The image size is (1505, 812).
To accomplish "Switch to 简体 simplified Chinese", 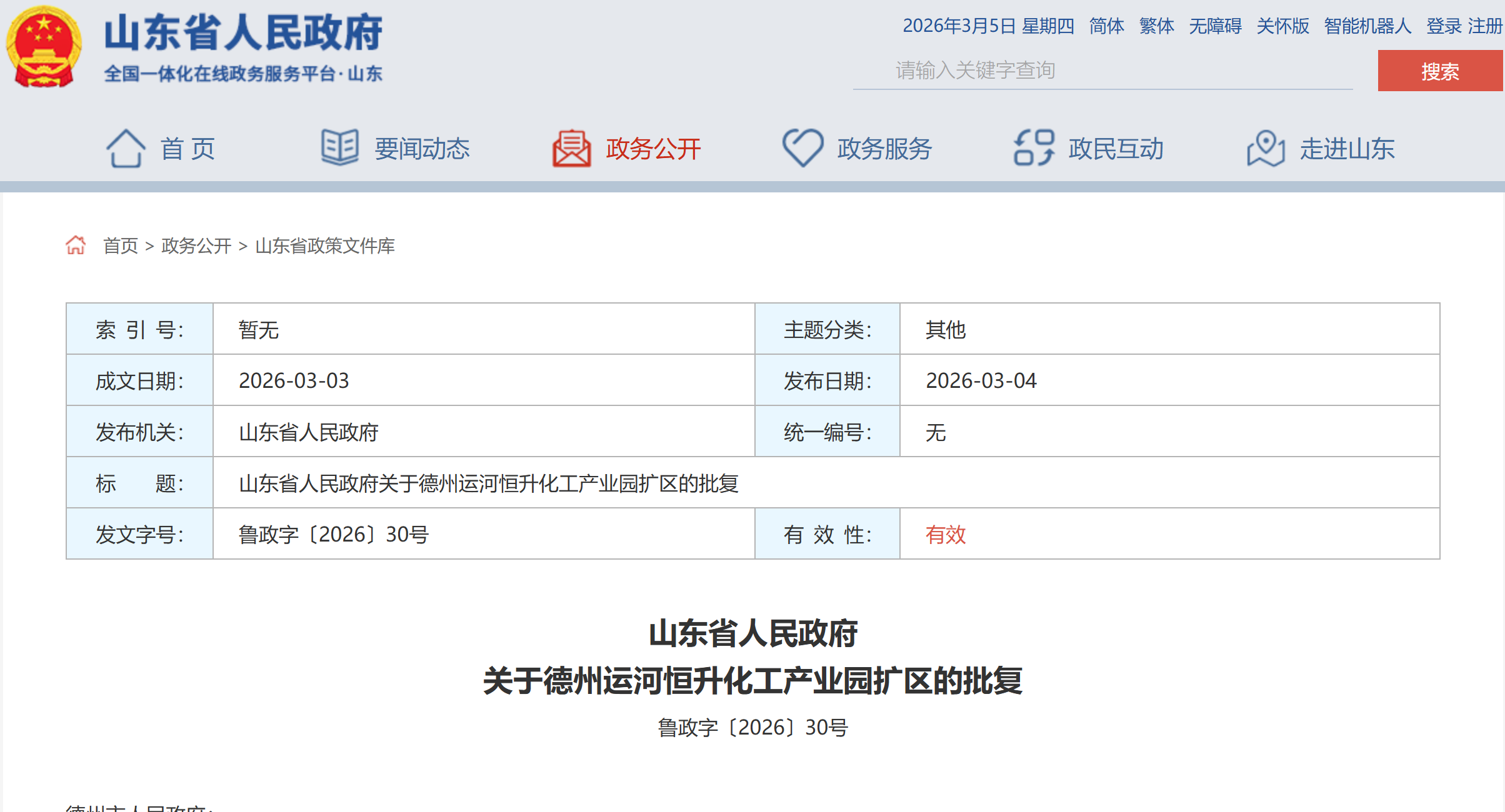I will [x=1106, y=26].
